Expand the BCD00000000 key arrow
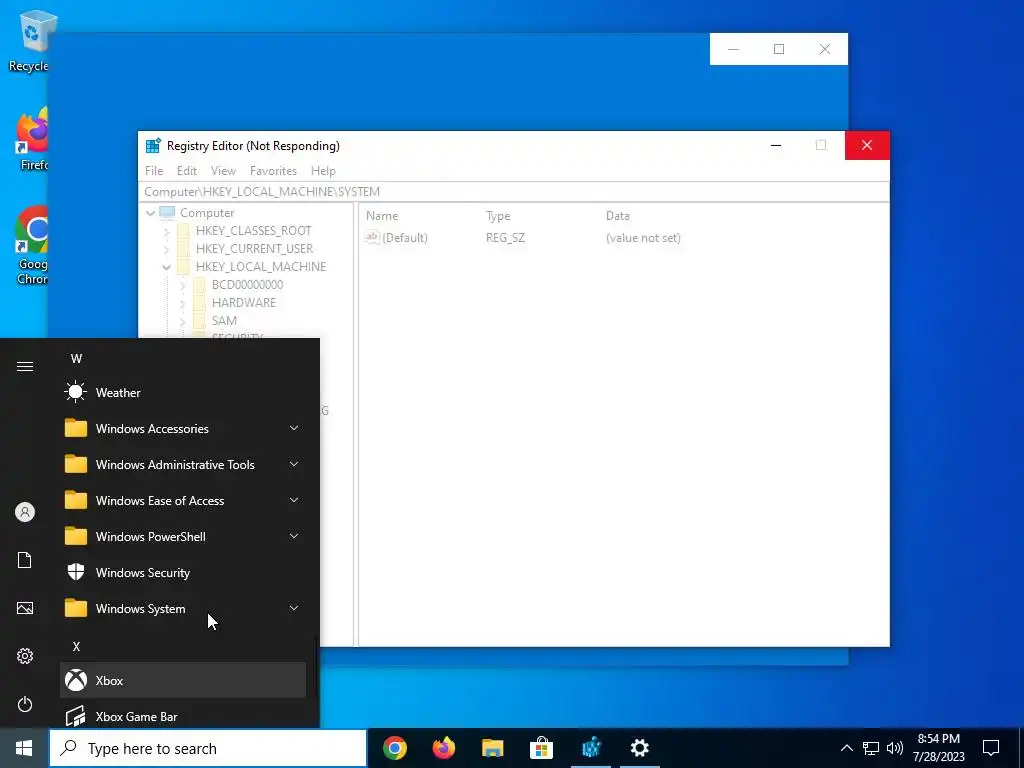Image resolution: width=1024 pixels, height=768 pixels. click(x=182, y=285)
